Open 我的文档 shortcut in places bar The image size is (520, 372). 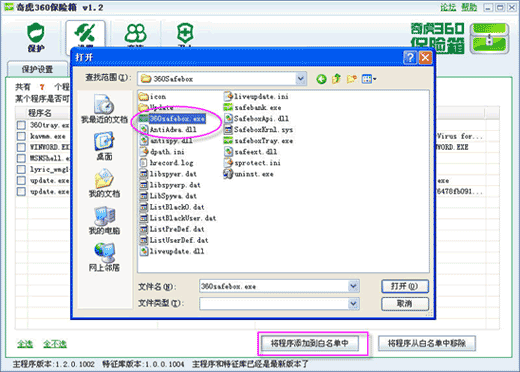tap(104, 183)
